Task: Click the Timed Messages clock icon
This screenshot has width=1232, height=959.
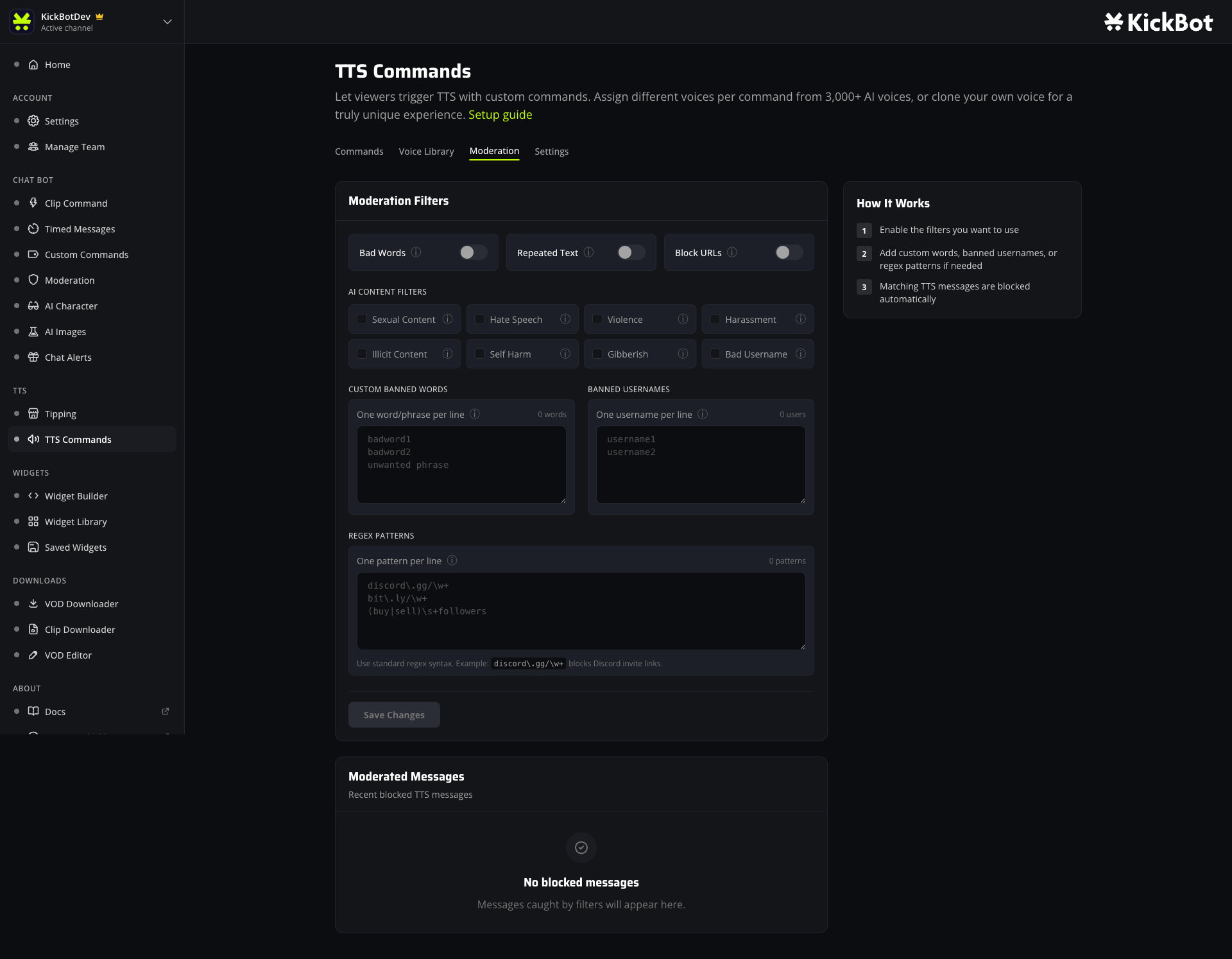Action: click(33, 229)
